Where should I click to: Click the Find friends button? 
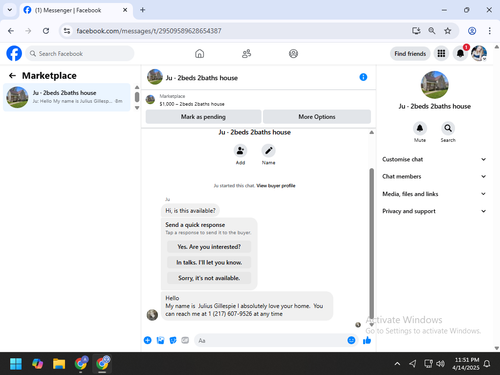coord(410,54)
